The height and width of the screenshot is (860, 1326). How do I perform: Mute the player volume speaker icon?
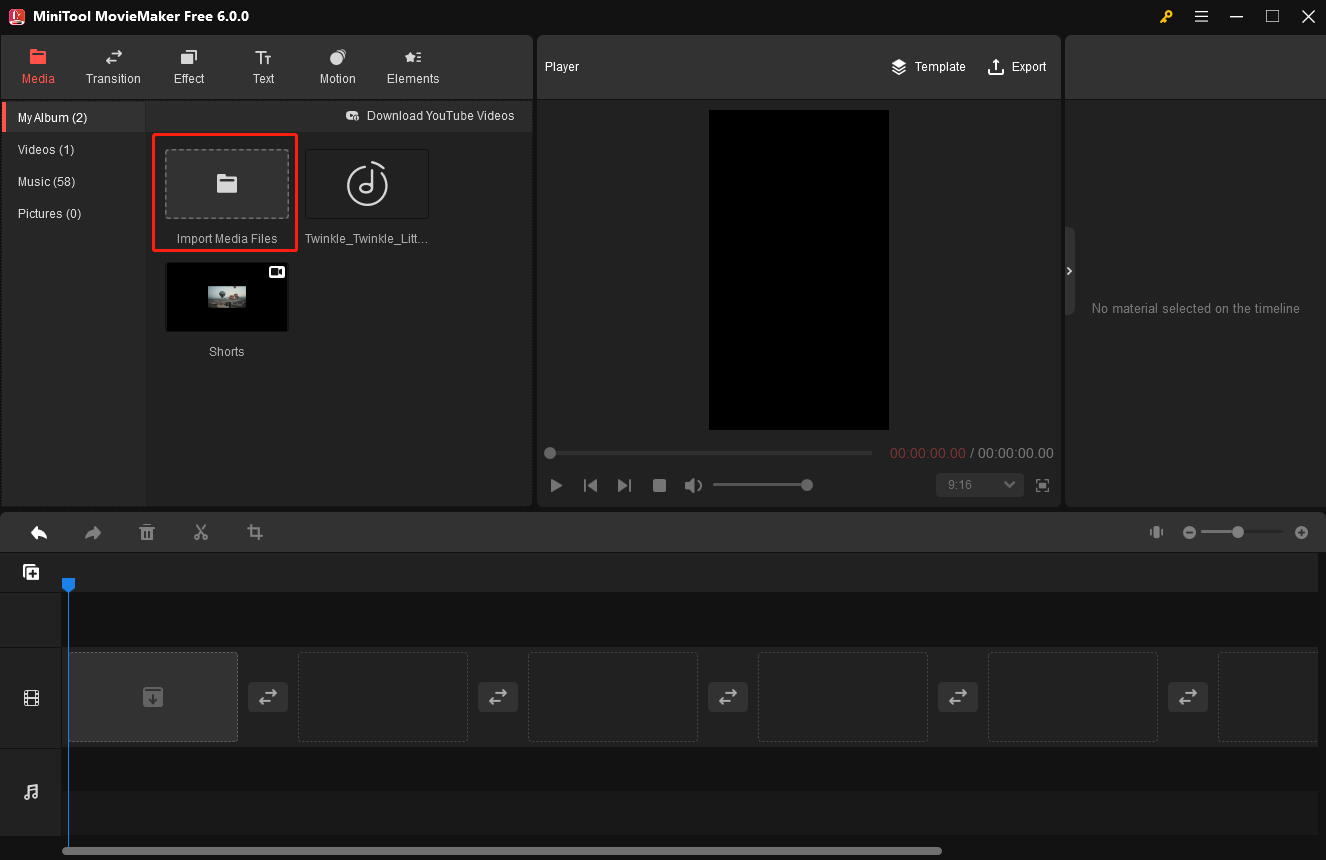(692, 485)
